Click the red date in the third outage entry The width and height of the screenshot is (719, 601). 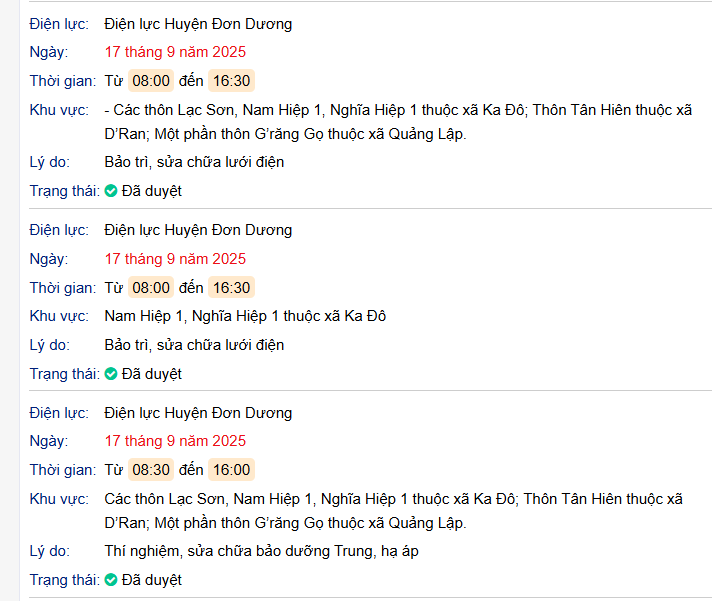tap(175, 441)
